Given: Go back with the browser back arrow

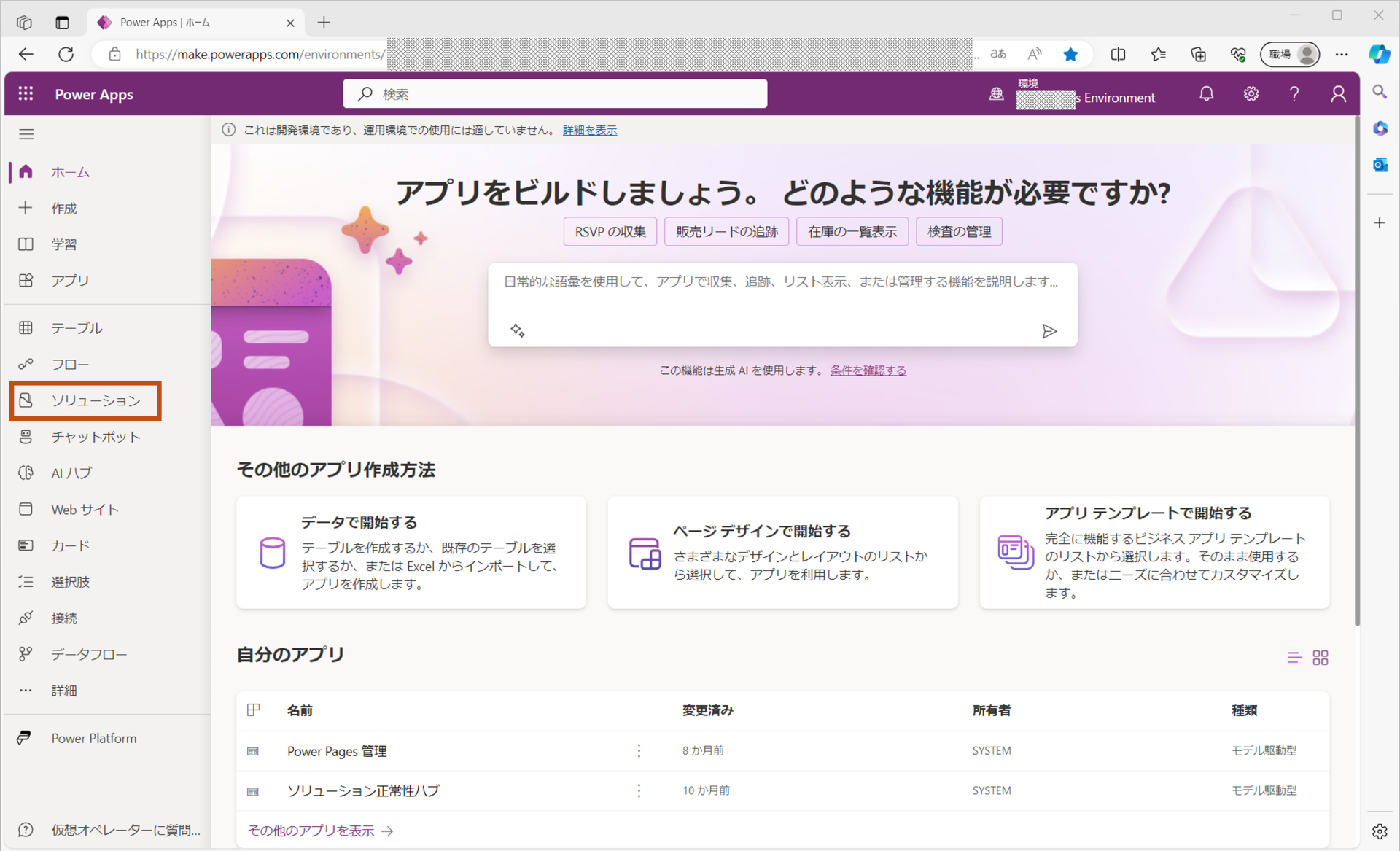Looking at the screenshot, I should (x=26, y=54).
